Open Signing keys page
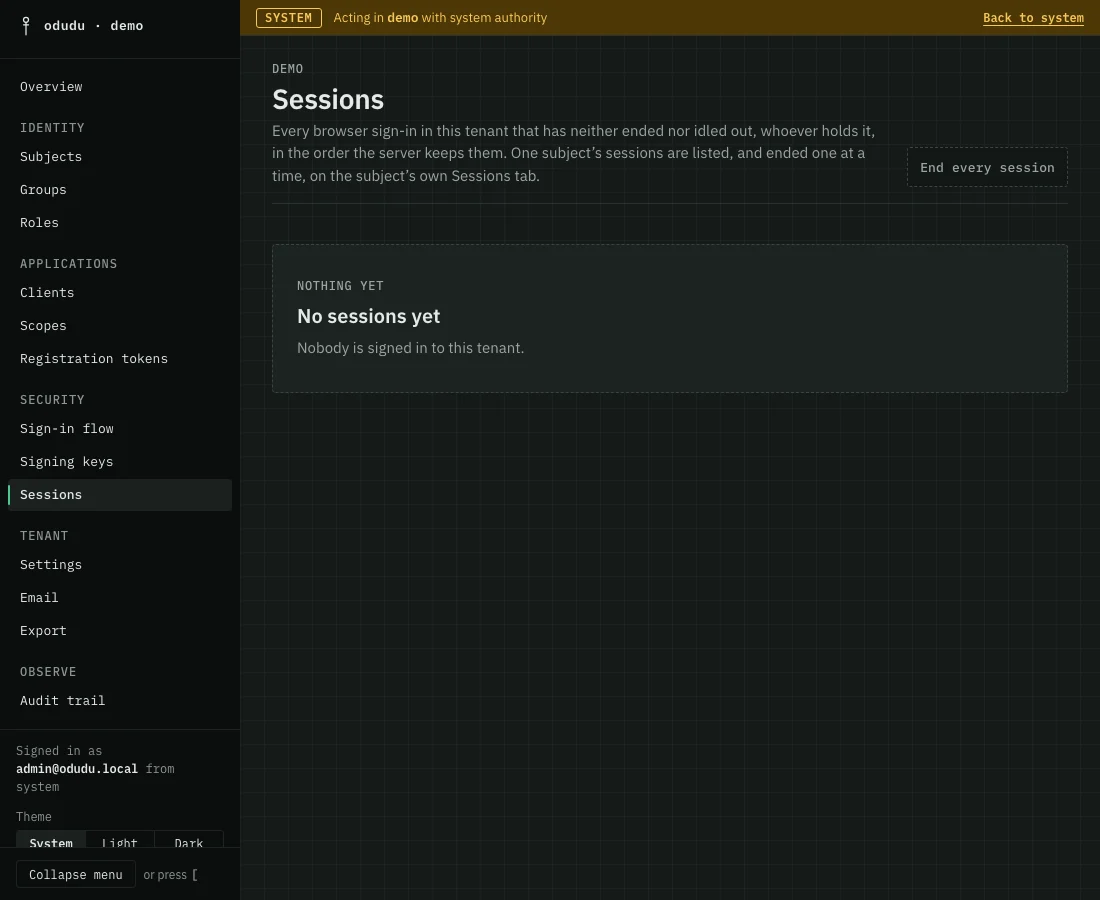 pos(120,462)
